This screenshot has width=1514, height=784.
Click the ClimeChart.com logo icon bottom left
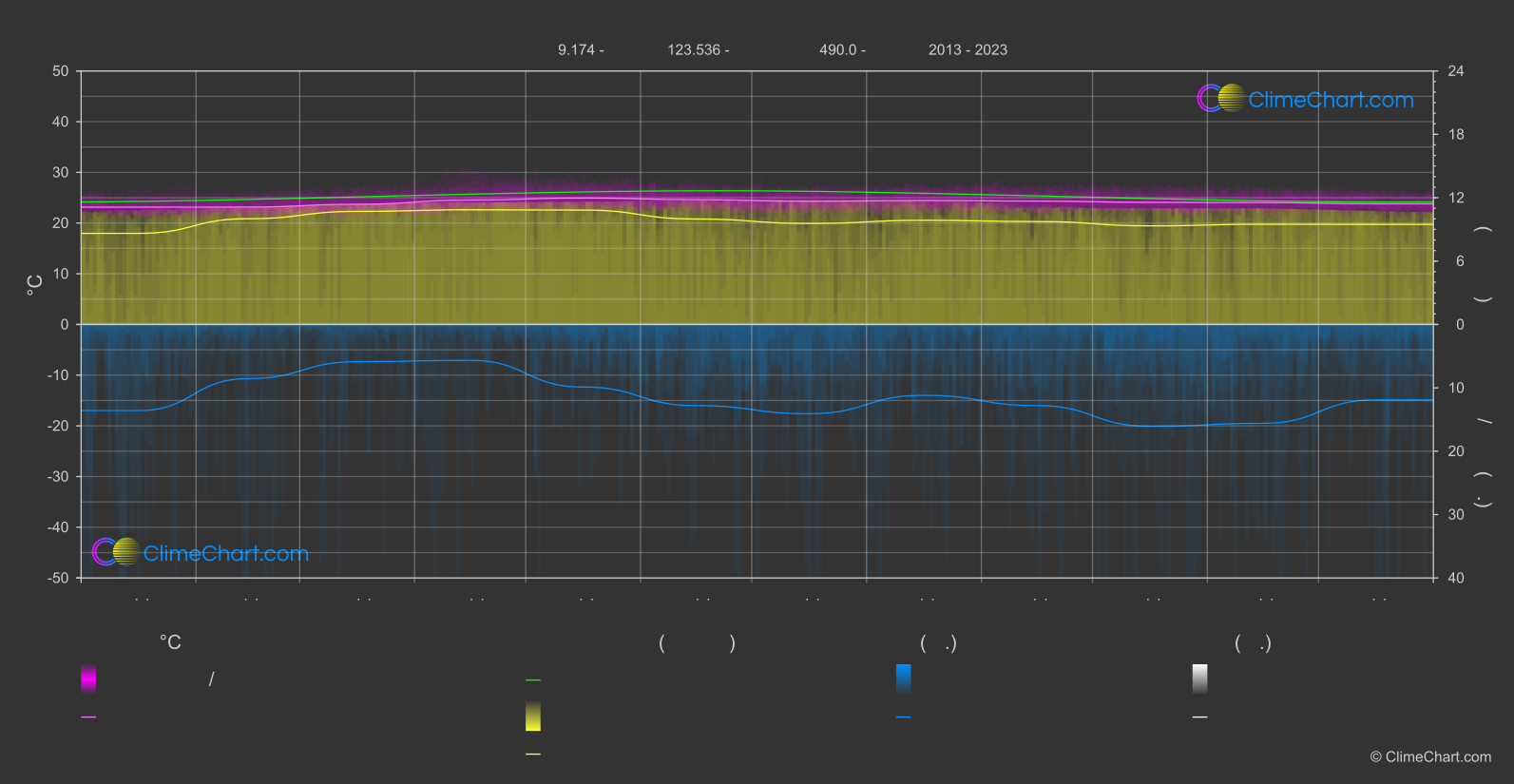[116, 552]
